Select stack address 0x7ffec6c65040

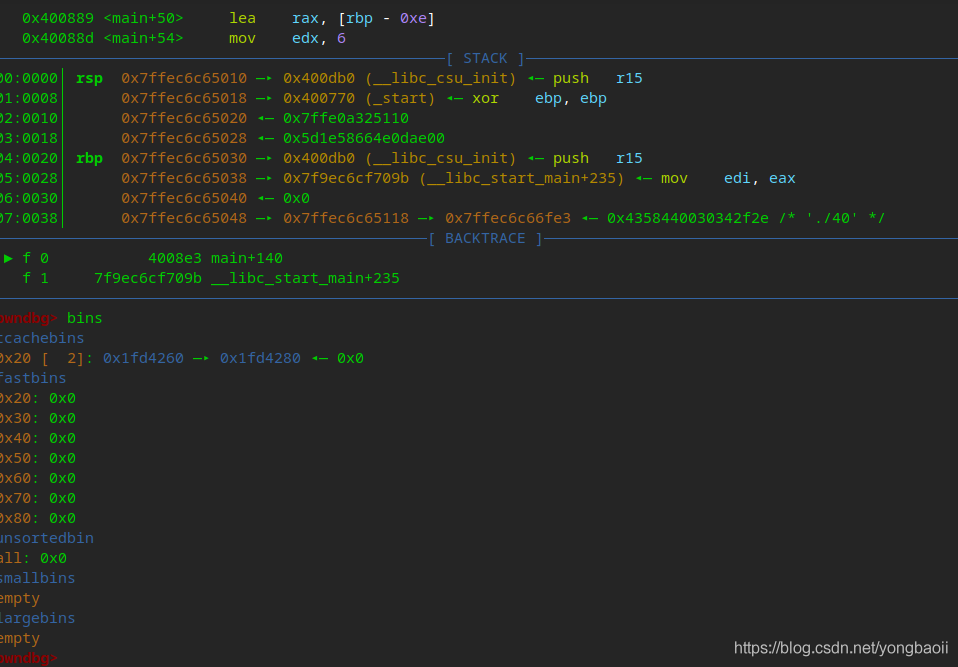tap(184, 199)
